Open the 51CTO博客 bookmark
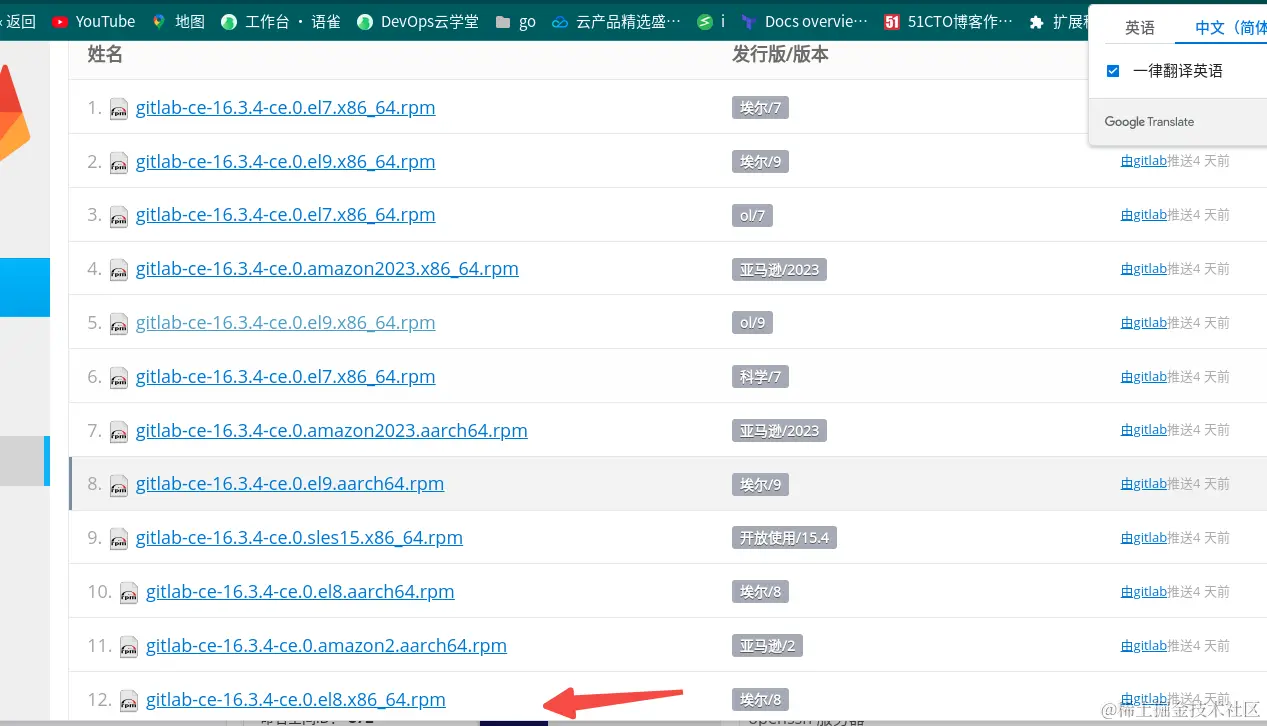The height and width of the screenshot is (726, 1267). coord(948,21)
